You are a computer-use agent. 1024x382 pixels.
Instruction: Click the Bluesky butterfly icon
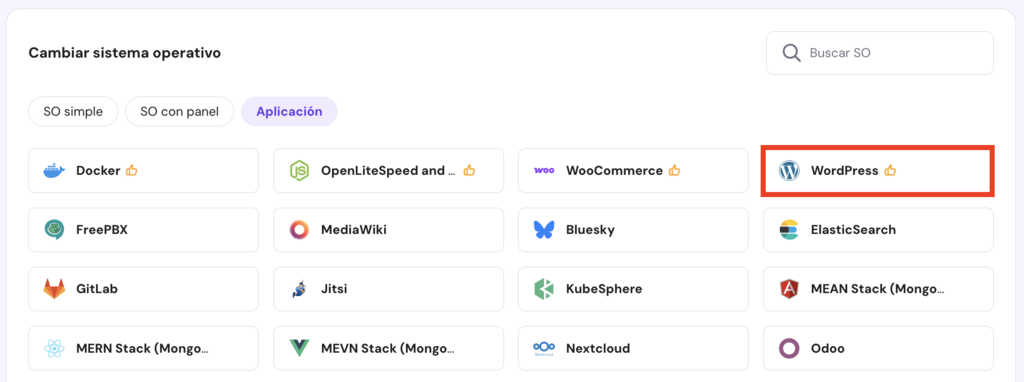coord(544,230)
